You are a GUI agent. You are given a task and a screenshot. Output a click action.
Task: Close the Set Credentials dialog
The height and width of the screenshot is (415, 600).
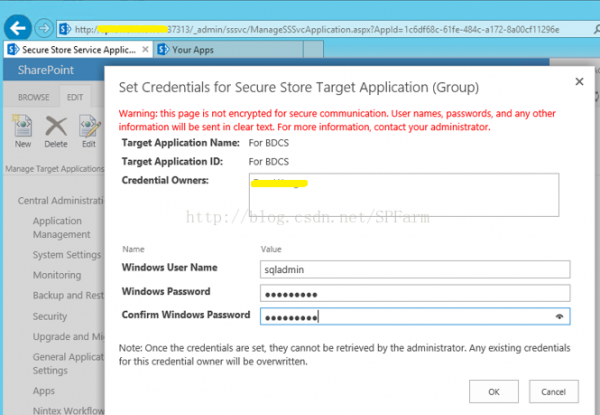tap(579, 81)
